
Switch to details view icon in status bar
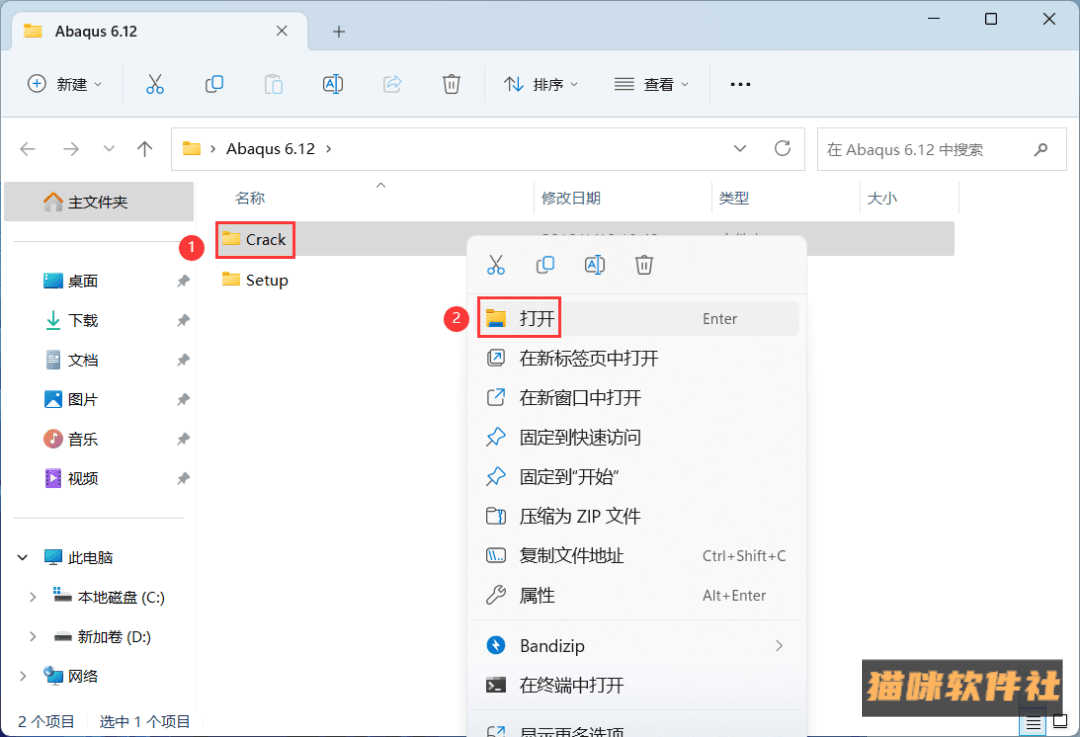[x=1032, y=722]
